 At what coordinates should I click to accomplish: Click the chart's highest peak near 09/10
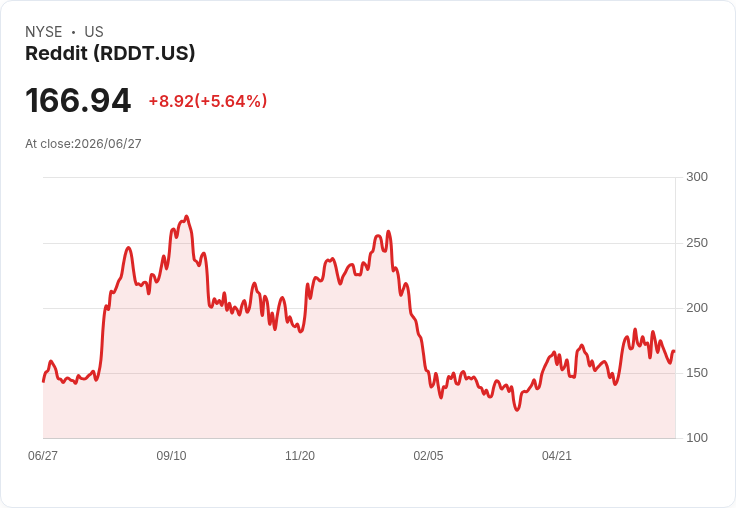pyautogui.click(x=186, y=217)
